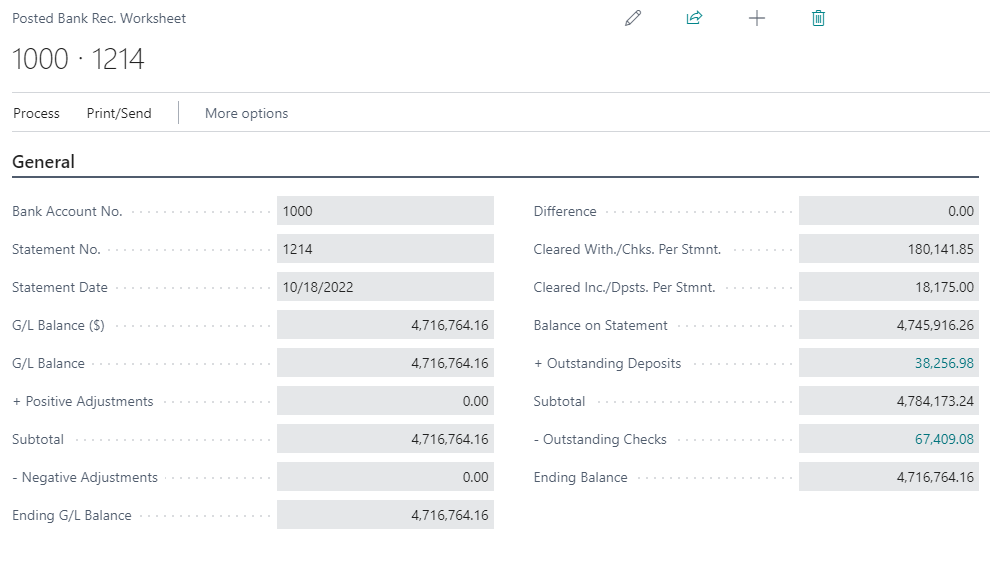Select the Balance on Statement field
Image resolution: width=990 pixels, height=562 pixels.
(888, 325)
